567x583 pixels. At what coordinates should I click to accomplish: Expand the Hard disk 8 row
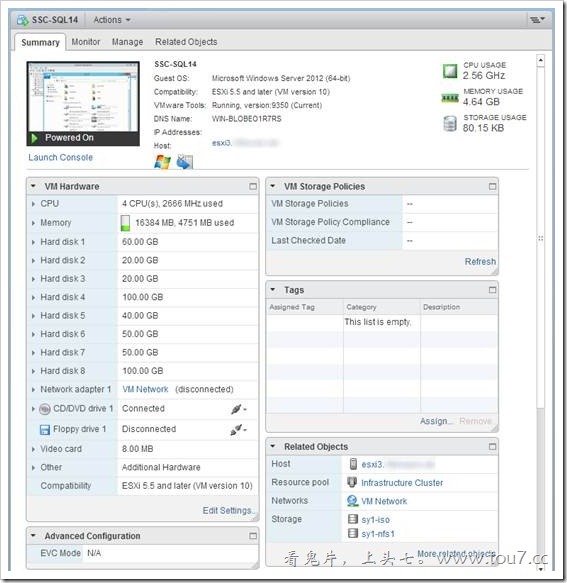point(33,371)
